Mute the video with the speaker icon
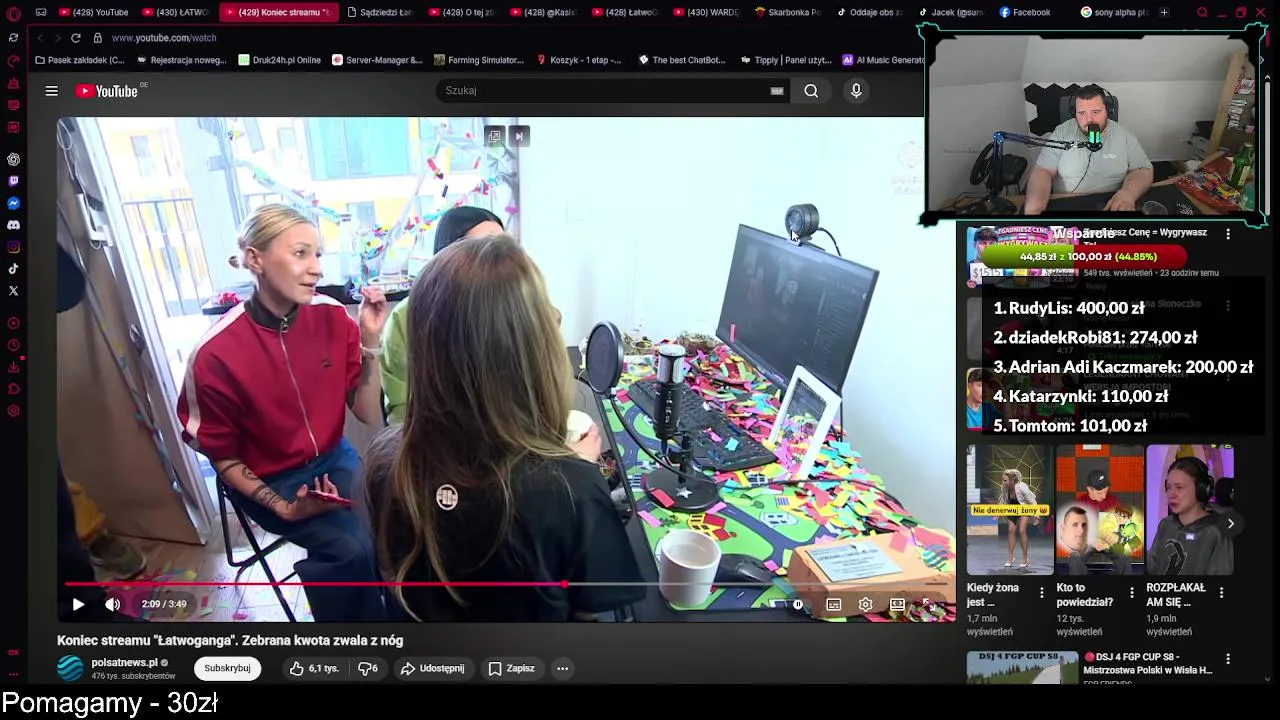 click(x=113, y=604)
